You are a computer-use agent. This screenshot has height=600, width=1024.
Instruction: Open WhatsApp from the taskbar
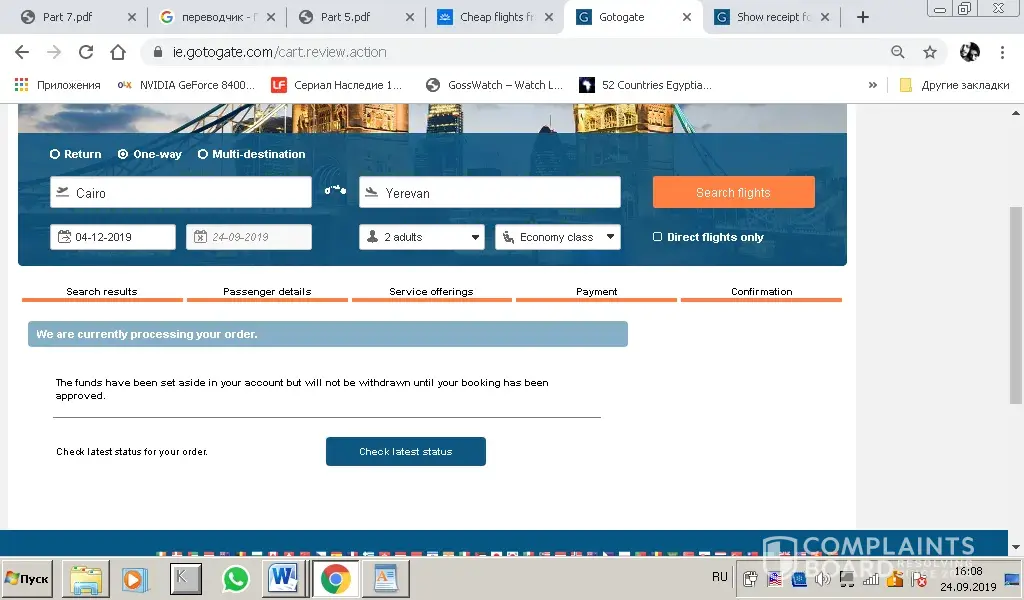236,579
